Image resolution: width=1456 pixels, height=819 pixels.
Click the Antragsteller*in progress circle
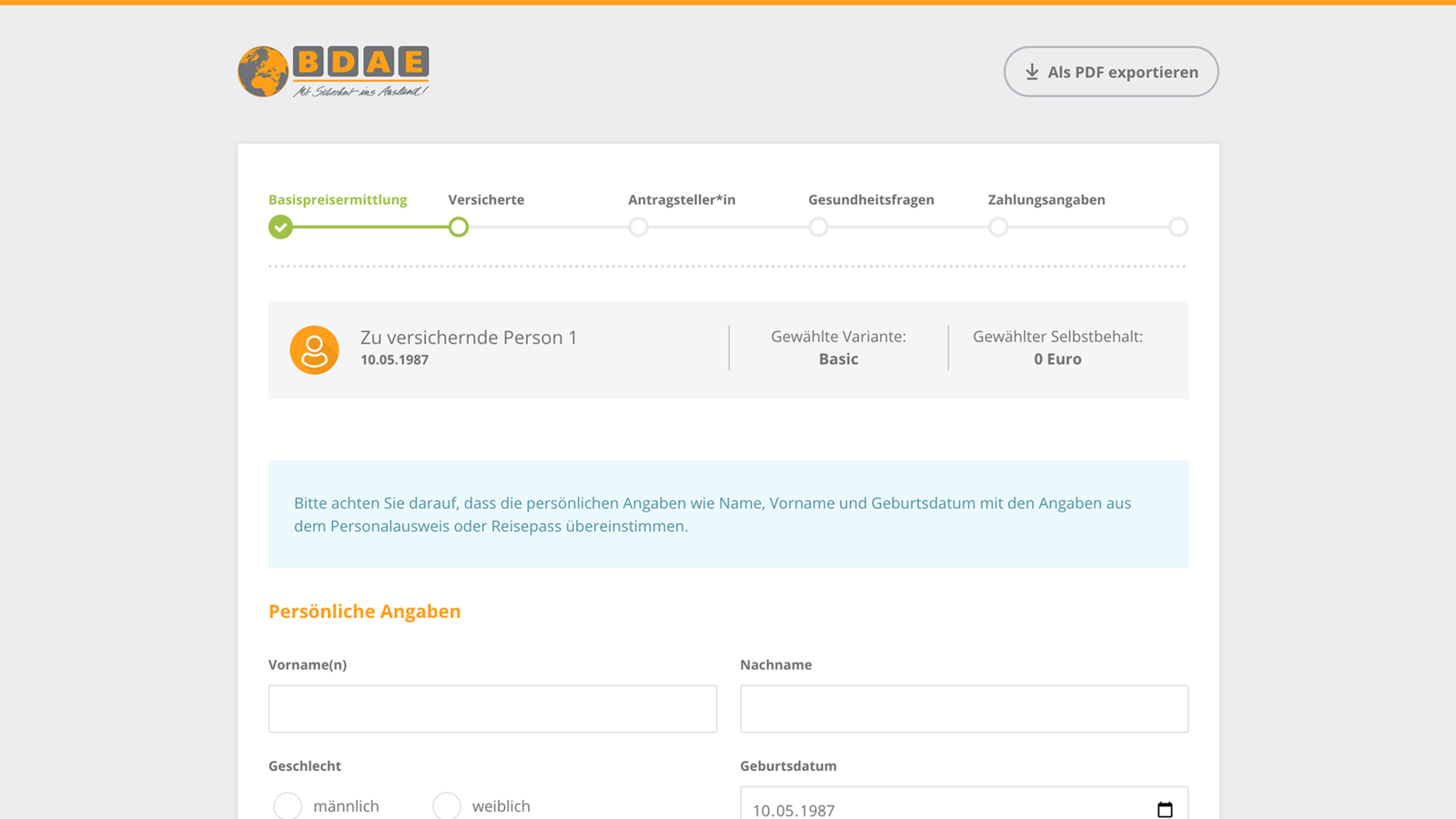click(639, 227)
